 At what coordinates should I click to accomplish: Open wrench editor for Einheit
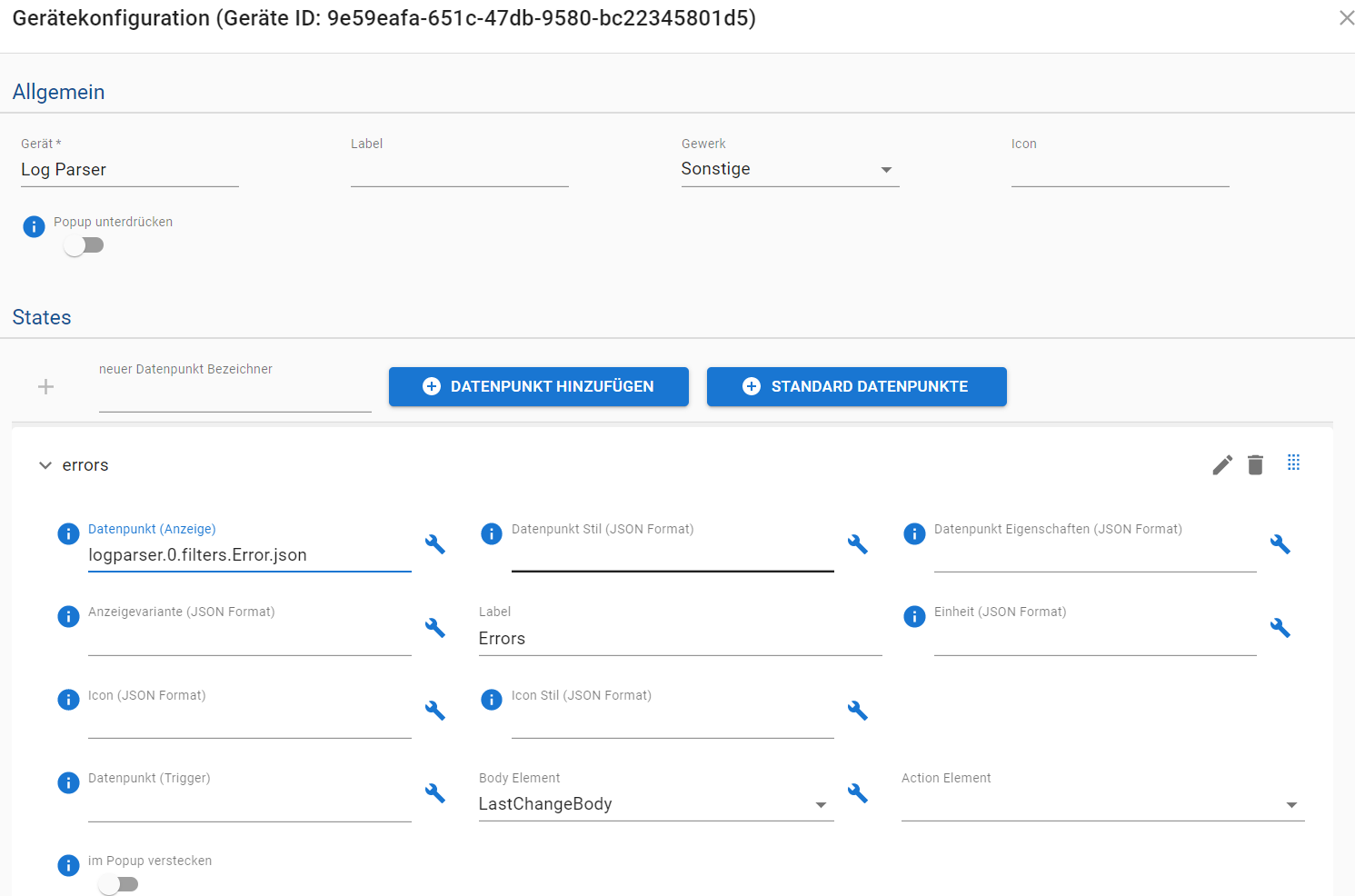(1280, 628)
